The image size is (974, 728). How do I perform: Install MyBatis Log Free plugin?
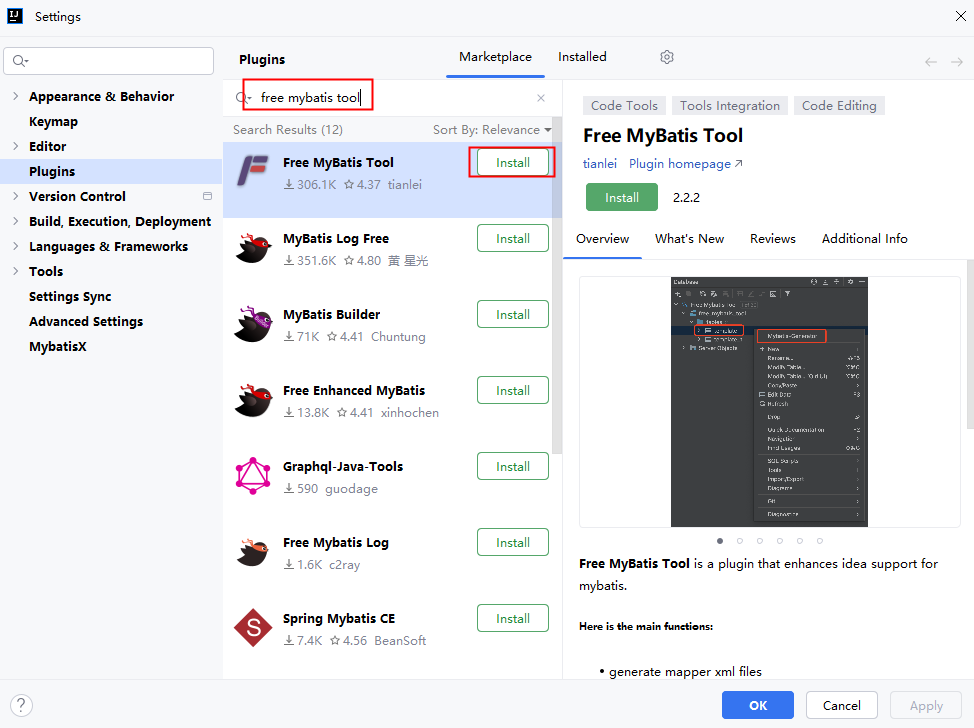click(512, 239)
